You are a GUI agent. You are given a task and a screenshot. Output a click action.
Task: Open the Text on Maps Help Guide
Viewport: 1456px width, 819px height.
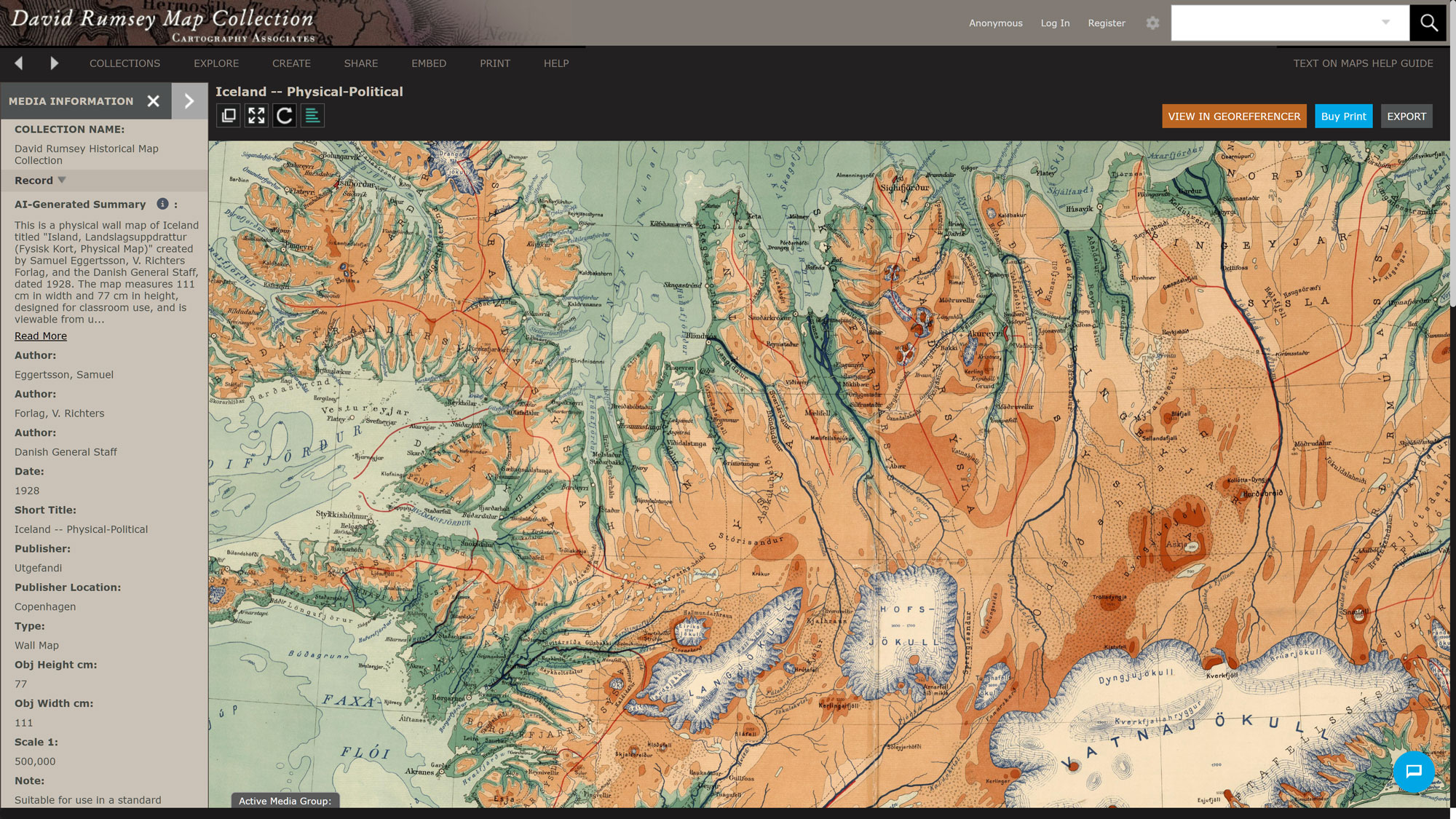1363,63
